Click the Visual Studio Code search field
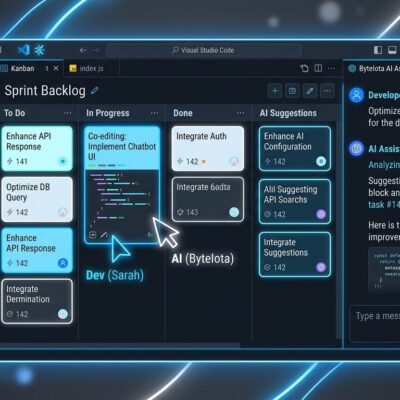 204,50
